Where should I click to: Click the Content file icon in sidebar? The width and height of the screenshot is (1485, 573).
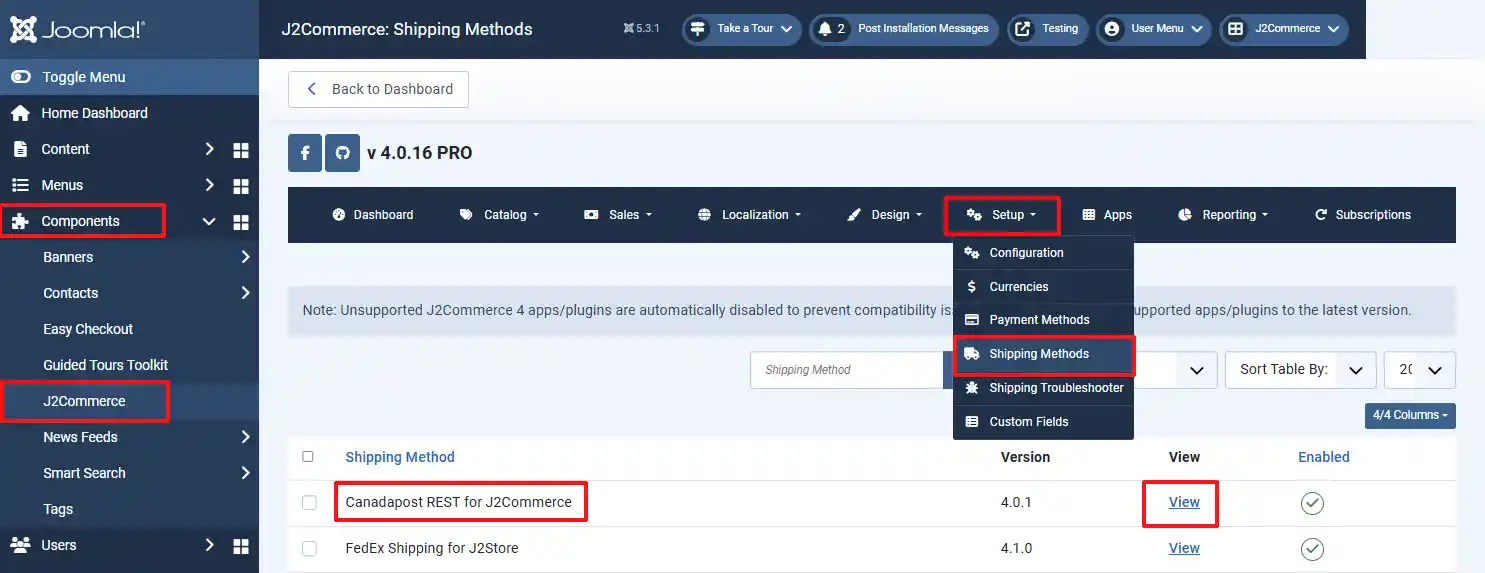20,149
